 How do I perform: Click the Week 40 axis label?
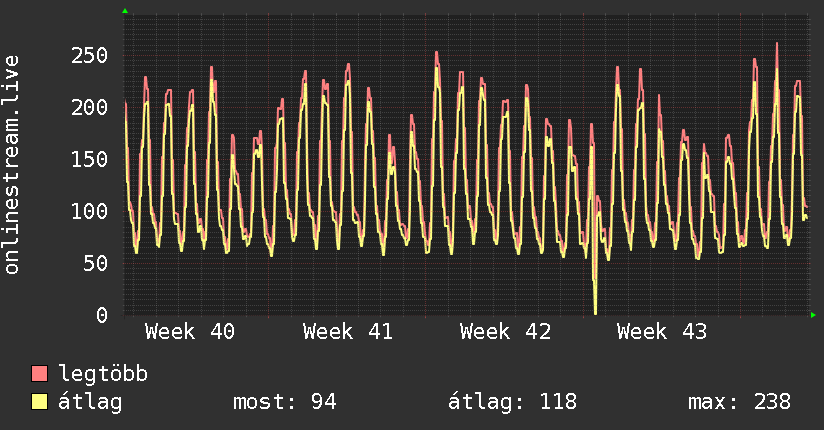[190, 332]
